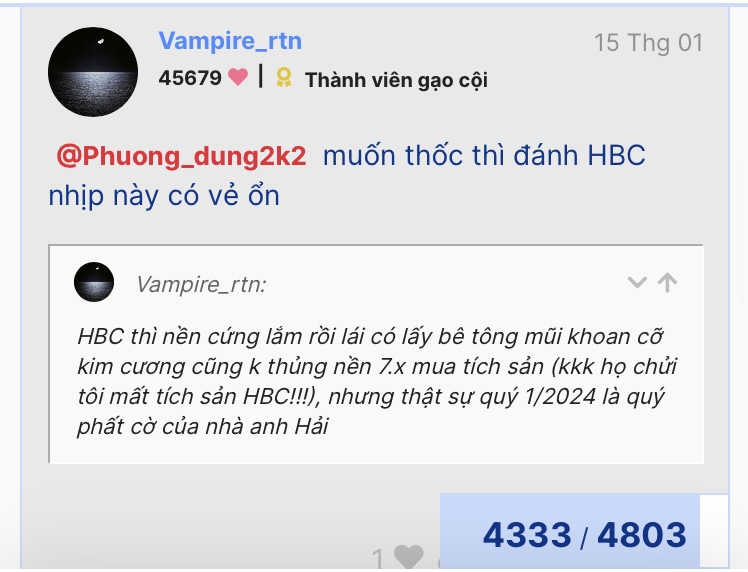Click the number 4803 in the counter
The image size is (748, 572).
642,535
